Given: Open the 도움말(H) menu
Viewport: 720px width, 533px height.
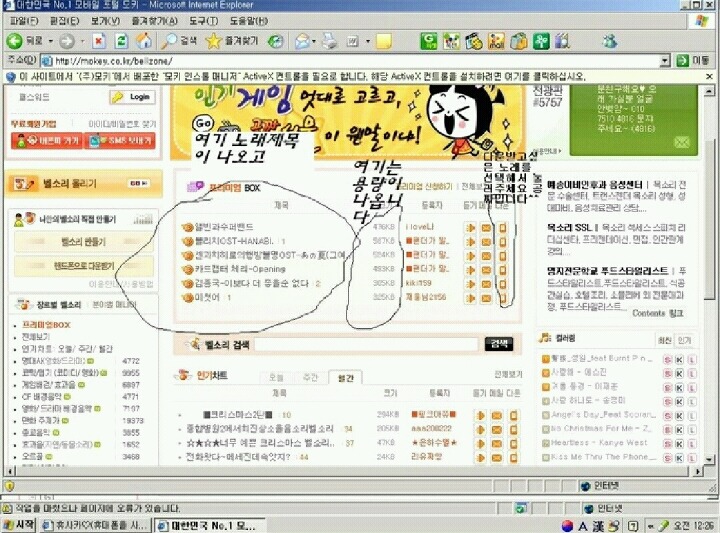Looking at the screenshot, I should coord(248,21).
